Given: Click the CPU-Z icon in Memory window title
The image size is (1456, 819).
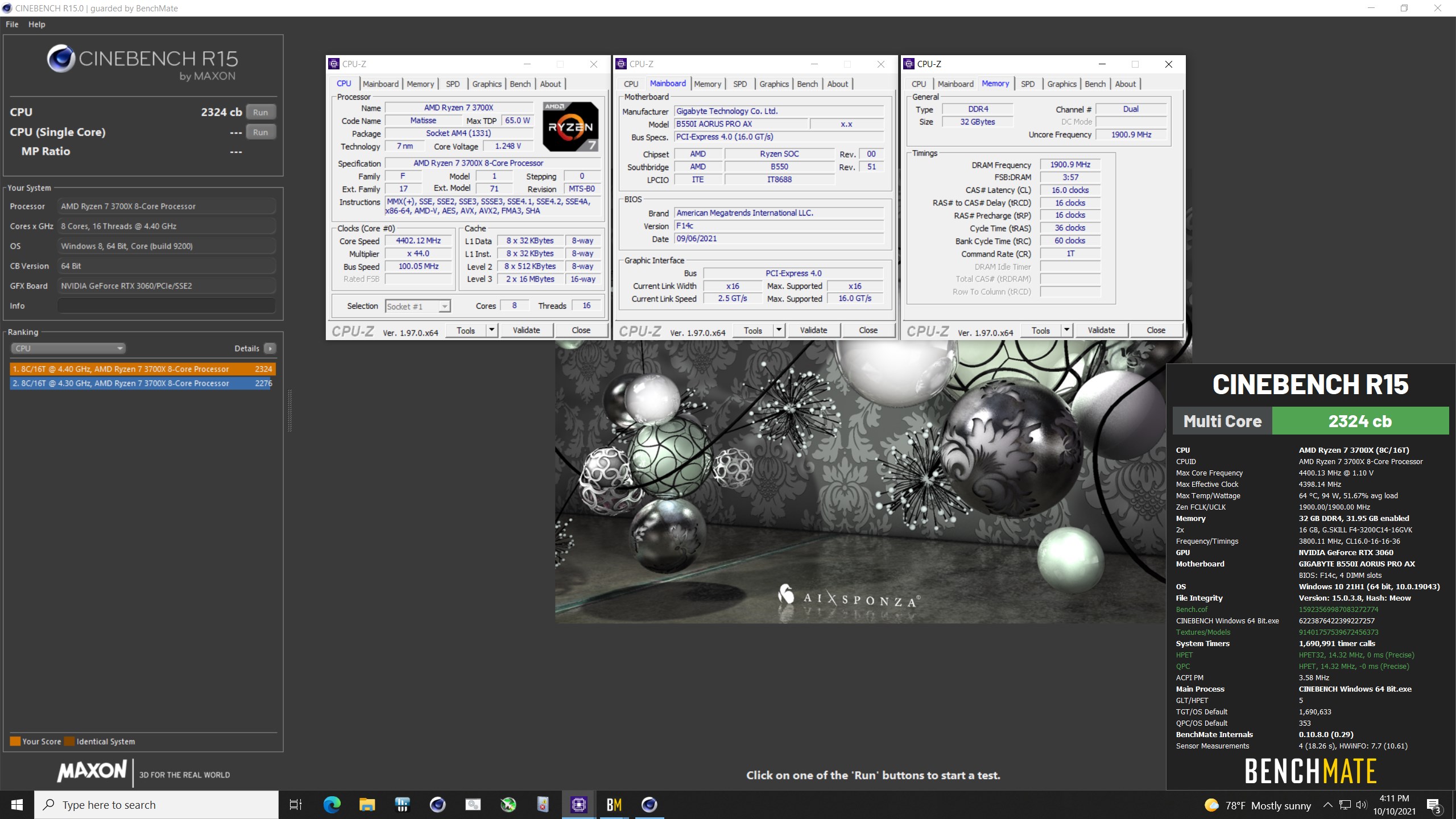Looking at the screenshot, I should [909, 64].
